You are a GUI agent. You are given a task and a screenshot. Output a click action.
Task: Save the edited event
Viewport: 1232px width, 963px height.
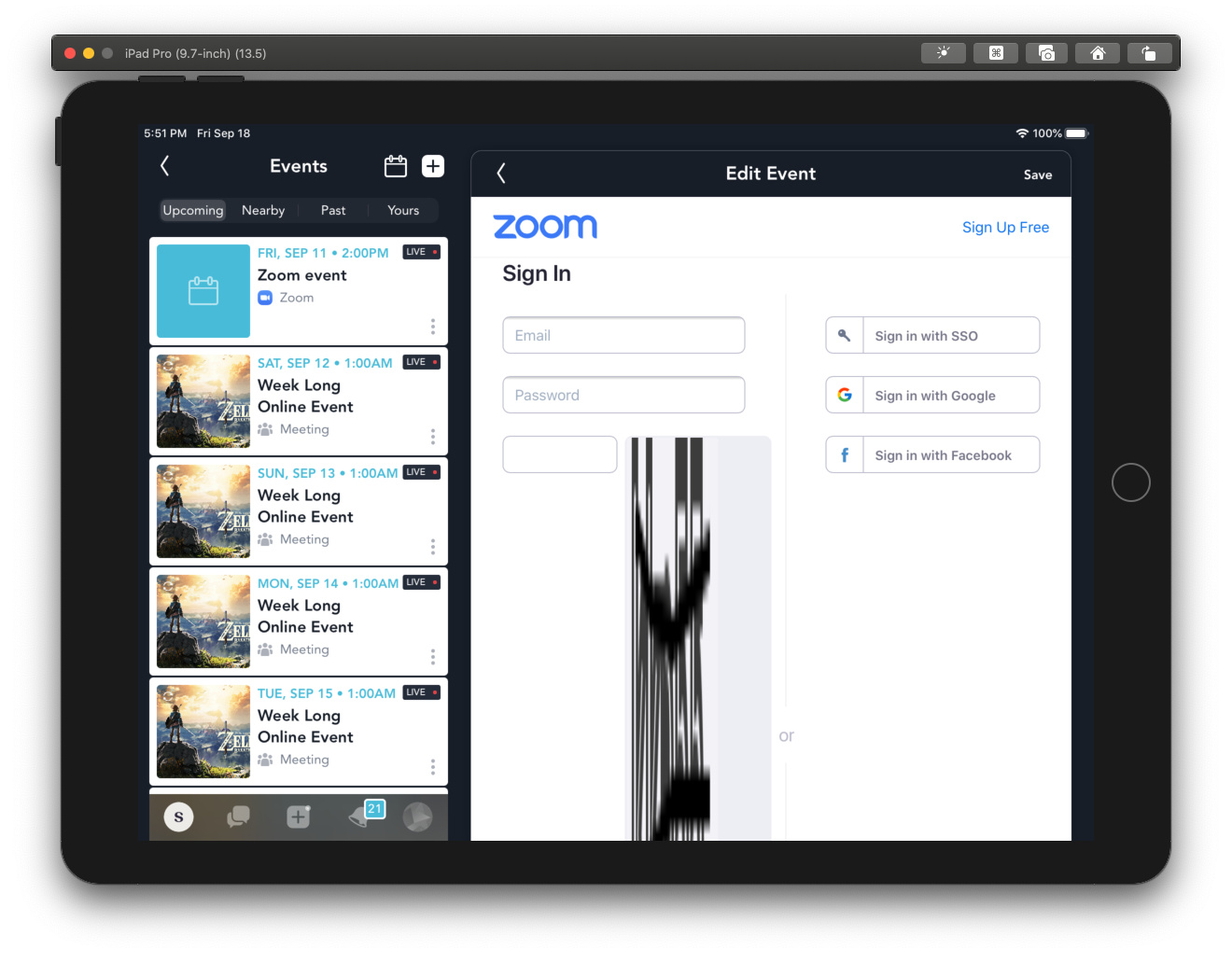[x=1038, y=174]
